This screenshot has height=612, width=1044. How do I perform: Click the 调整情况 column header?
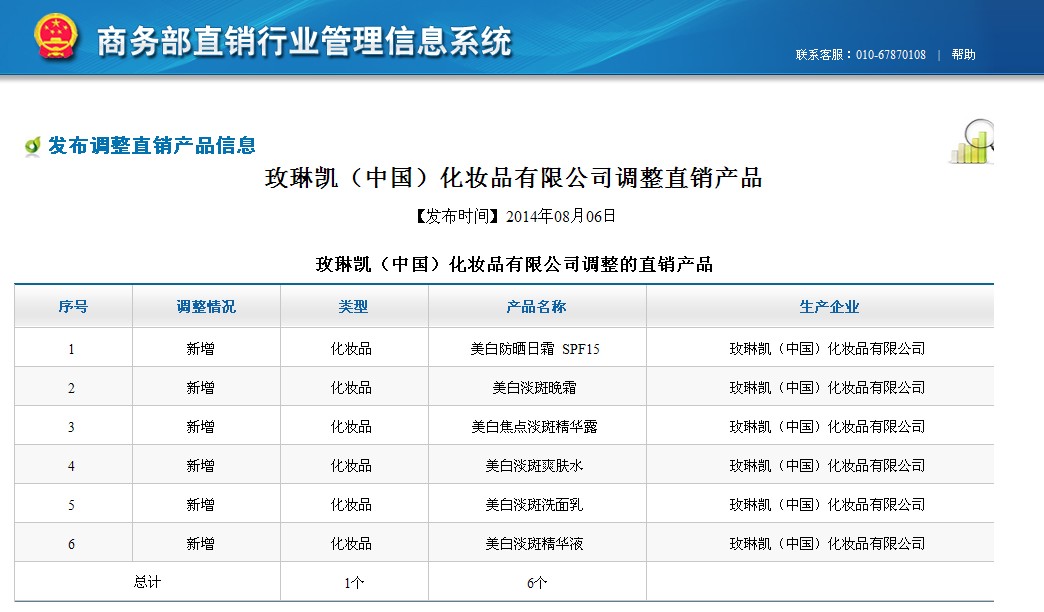pyautogui.click(x=206, y=306)
